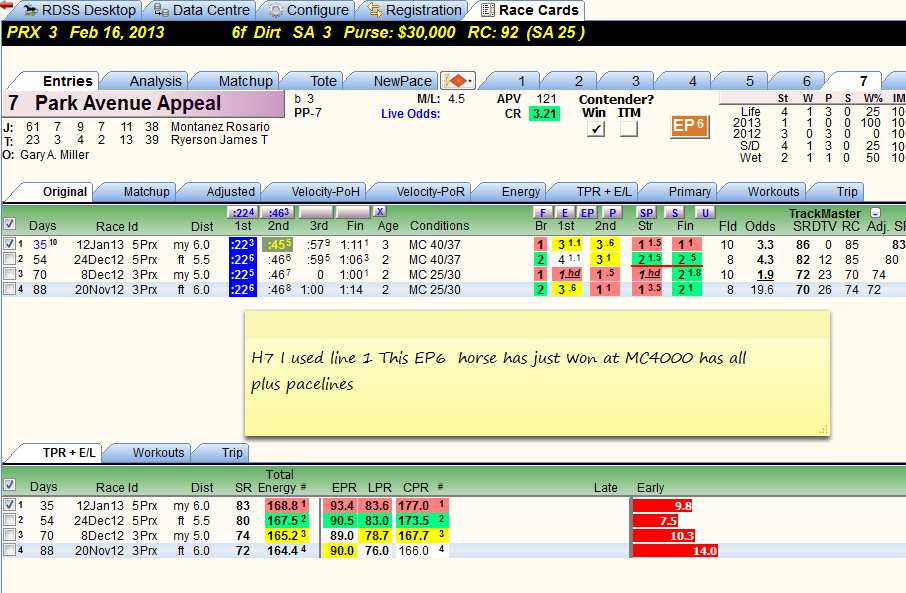This screenshot has width=906, height=593.
Task: Check paceline 3 checkbox for 8Dec12 race
Action: click(9, 274)
